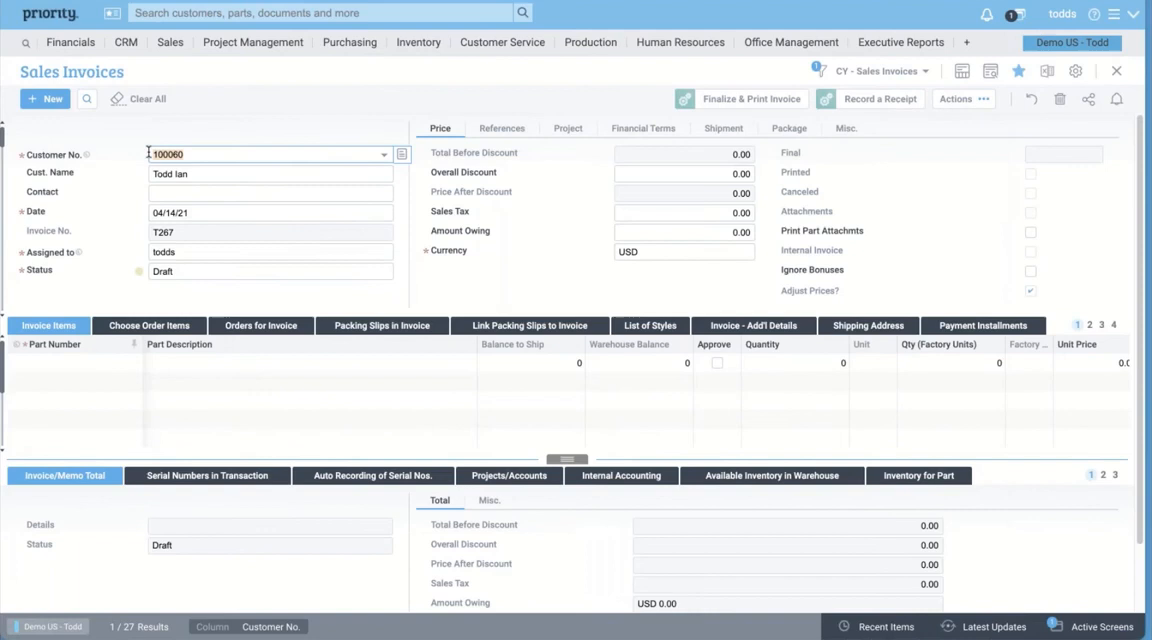
Task: Click the Misc. tab in totals panel
Action: (x=489, y=500)
